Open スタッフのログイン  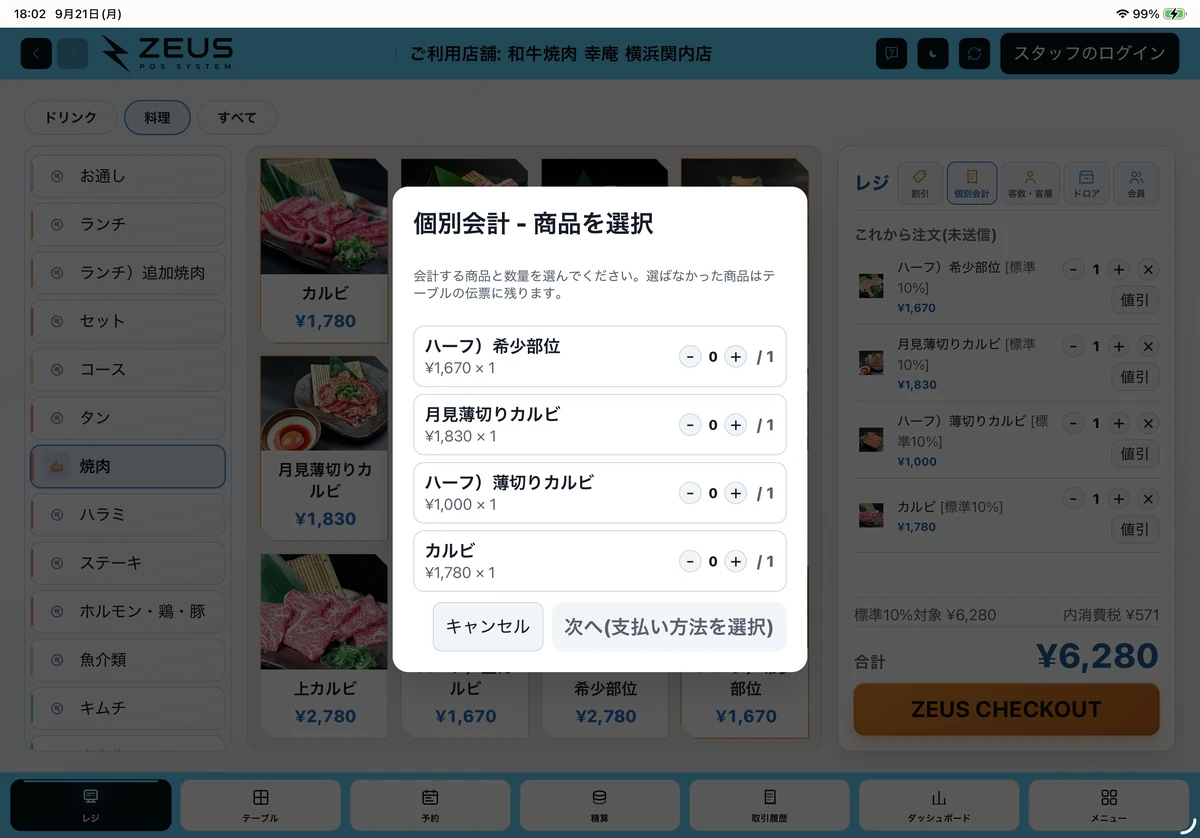point(1089,53)
